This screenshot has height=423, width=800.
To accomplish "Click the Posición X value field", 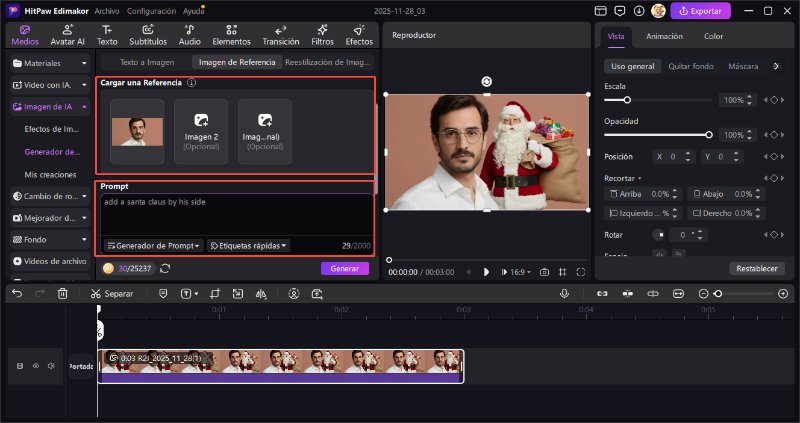I will [673, 157].
